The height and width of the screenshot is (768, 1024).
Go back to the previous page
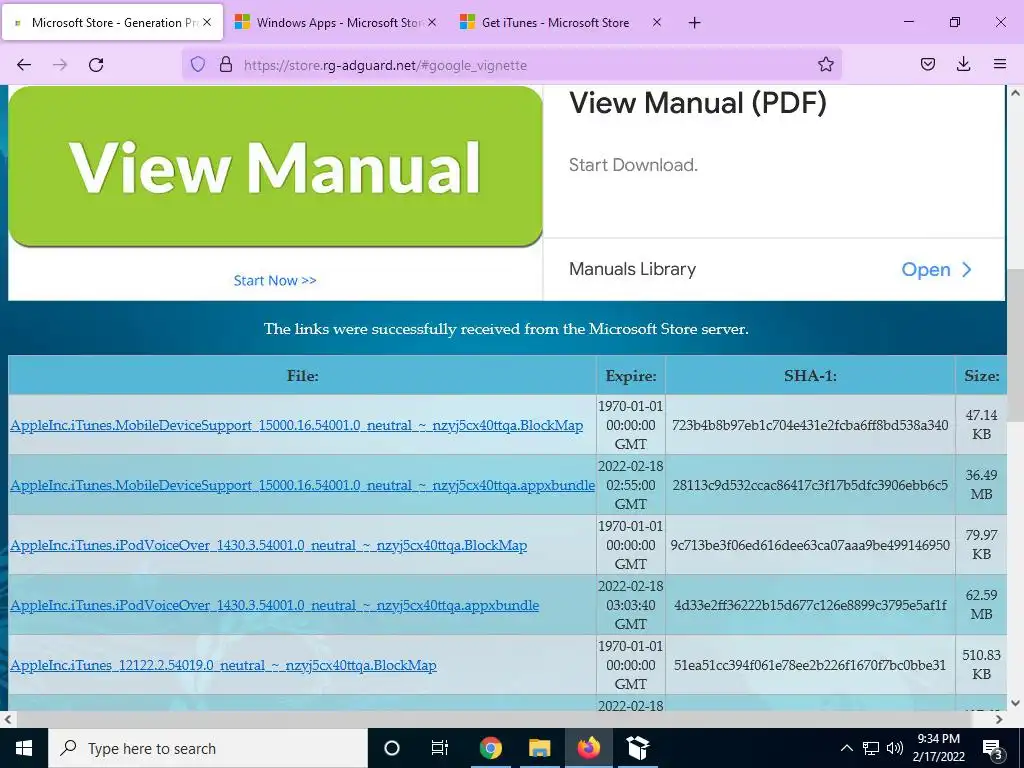click(x=24, y=65)
